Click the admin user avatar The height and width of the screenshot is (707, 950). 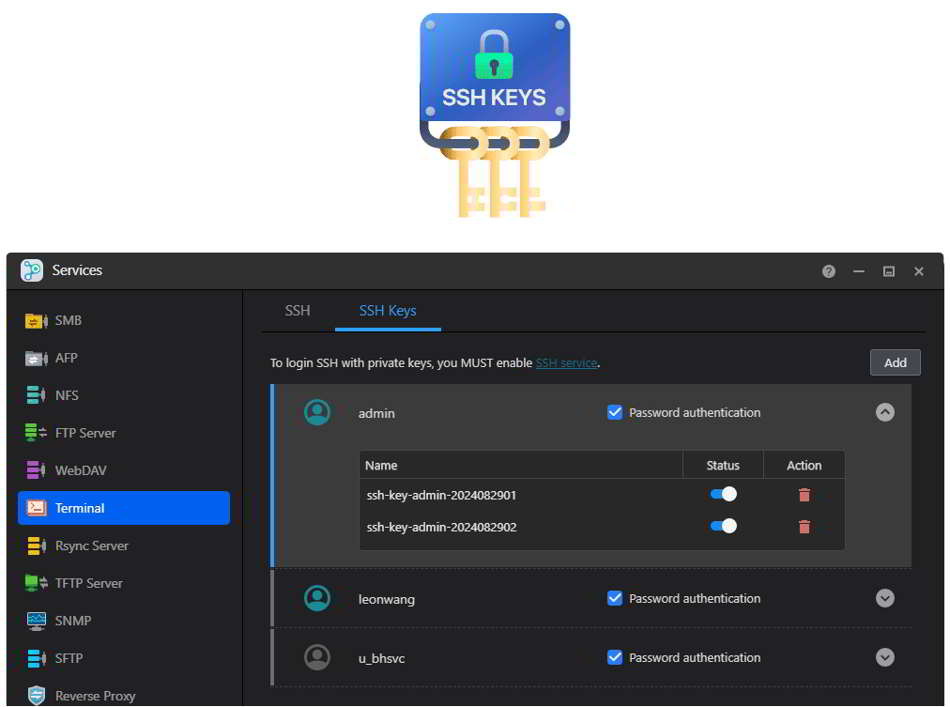[x=317, y=413]
